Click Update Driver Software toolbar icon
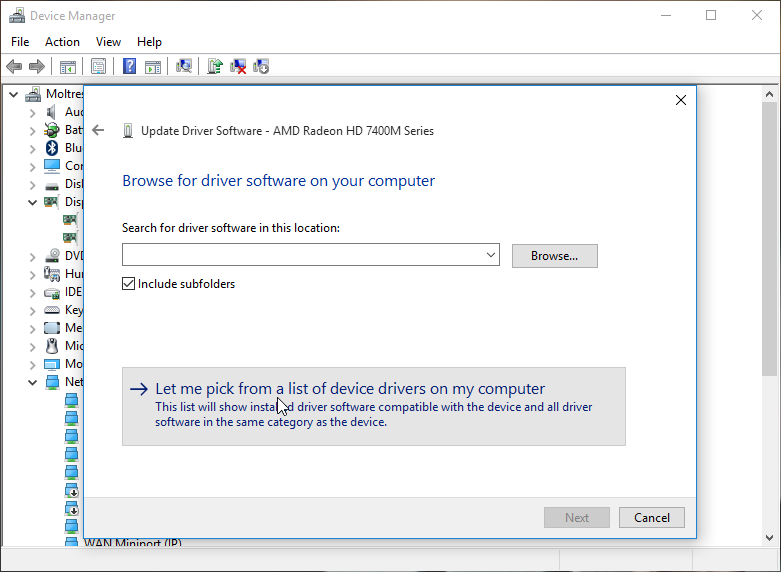The width and height of the screenshot is (781, 572). (x=215, y=66)
